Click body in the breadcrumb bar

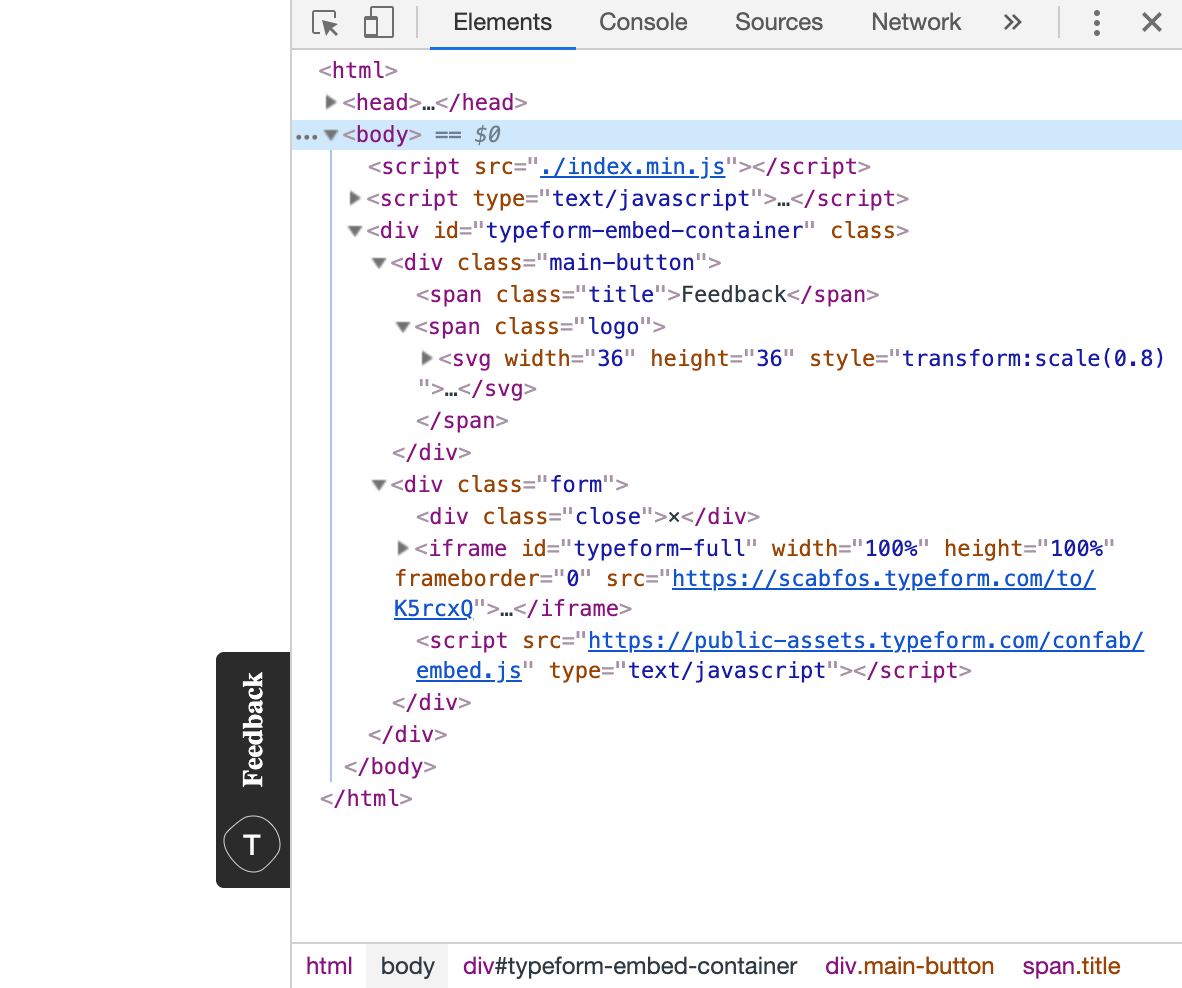point(407,966)
